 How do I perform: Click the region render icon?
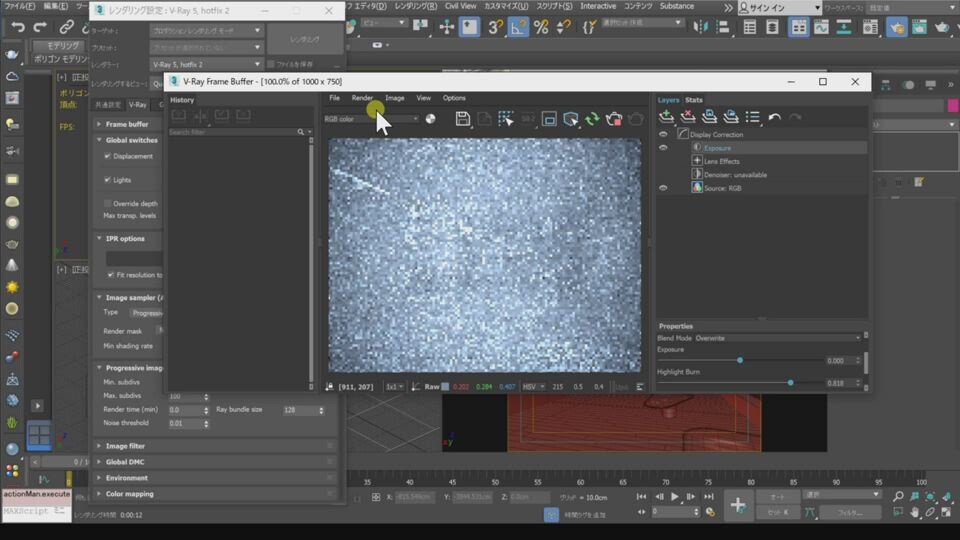pyautogui.click(x=549, y=119)
